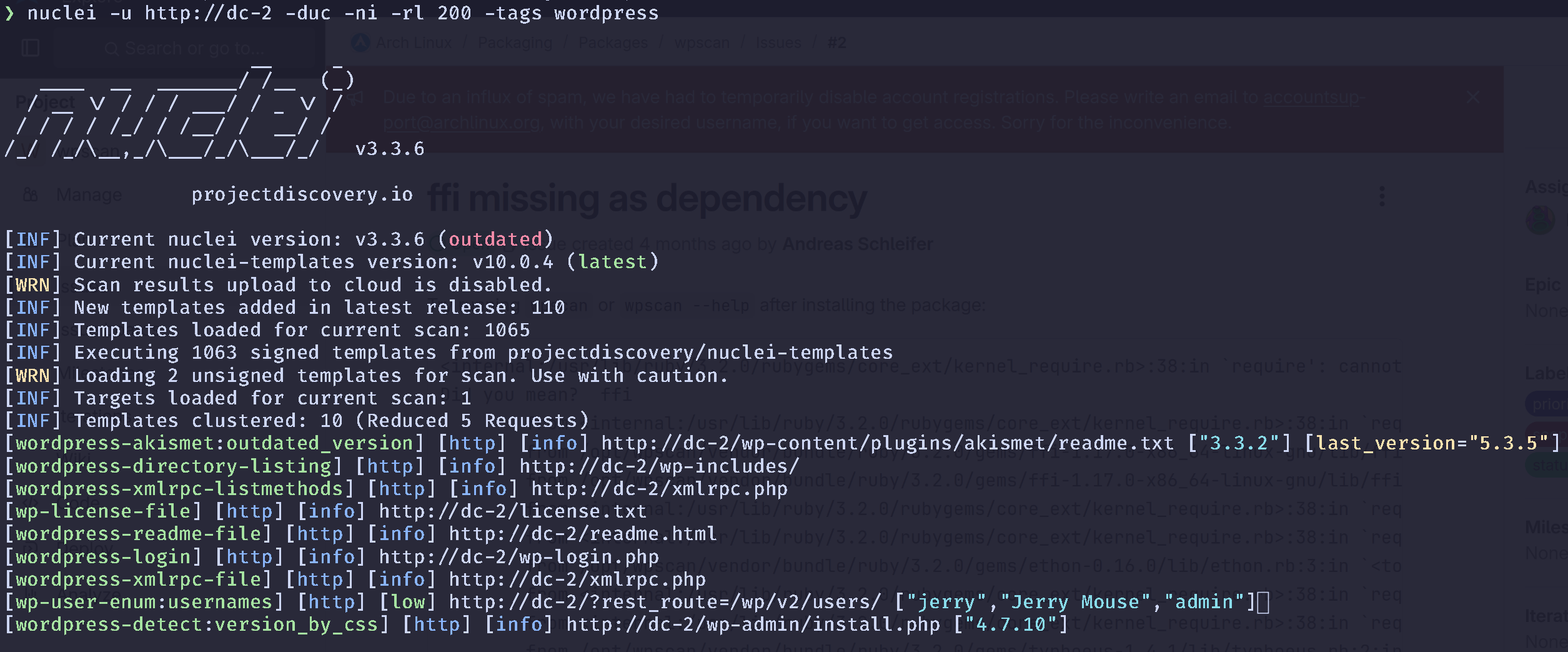
Task: Click the projectdiscovery.io text
Action: tap(302, 194)
